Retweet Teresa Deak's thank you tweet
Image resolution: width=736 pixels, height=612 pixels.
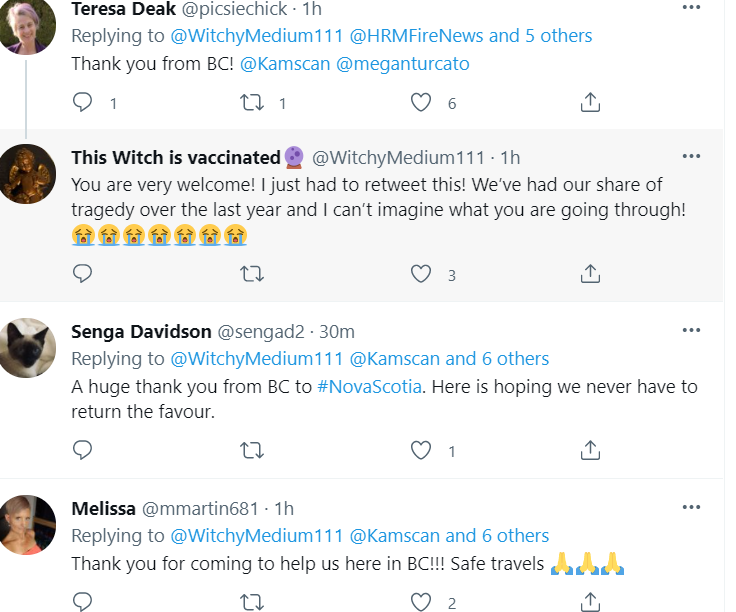click(x=253, y=102)
